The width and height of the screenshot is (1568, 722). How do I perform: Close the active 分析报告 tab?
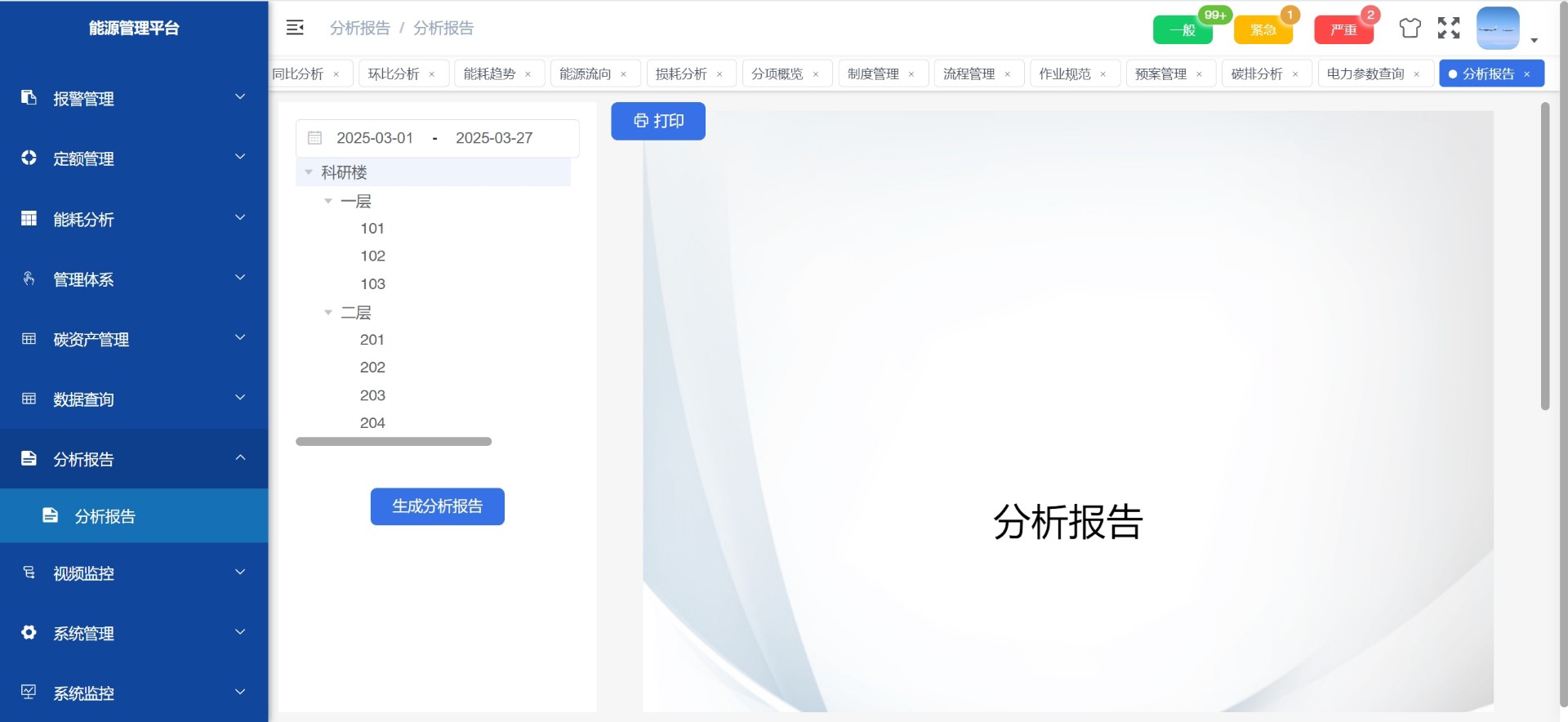click(1526, 74)
